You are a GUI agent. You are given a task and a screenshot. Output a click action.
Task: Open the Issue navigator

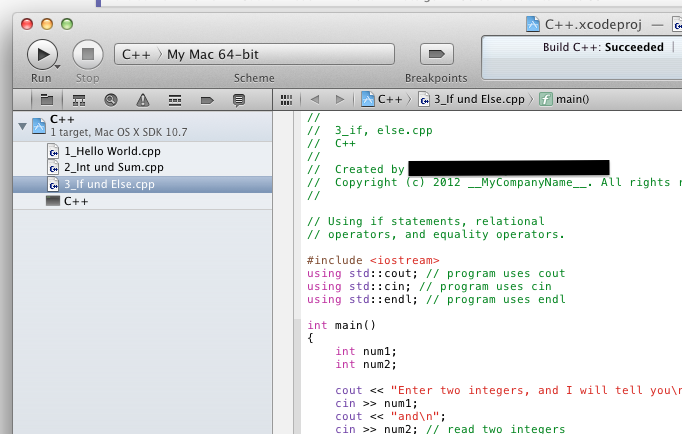[142, 100]
